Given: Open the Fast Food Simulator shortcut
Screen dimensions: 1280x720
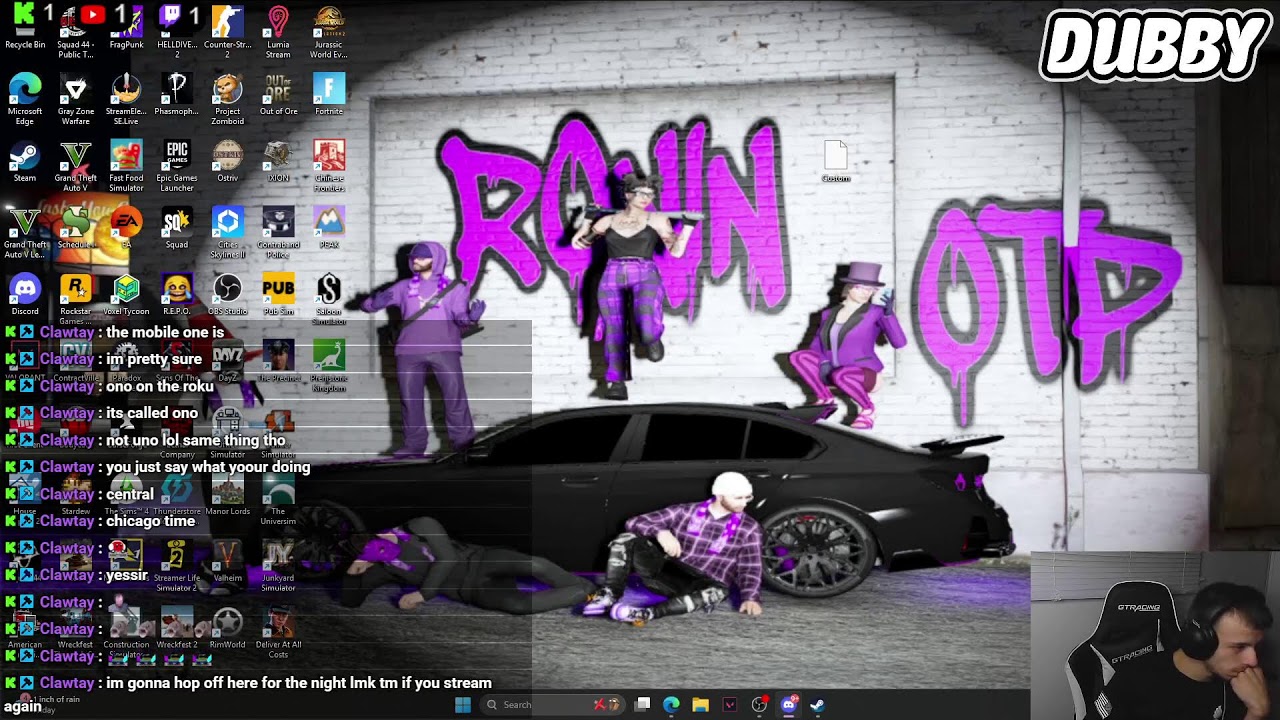Looking at the screenshot, I should pos(126,166).
